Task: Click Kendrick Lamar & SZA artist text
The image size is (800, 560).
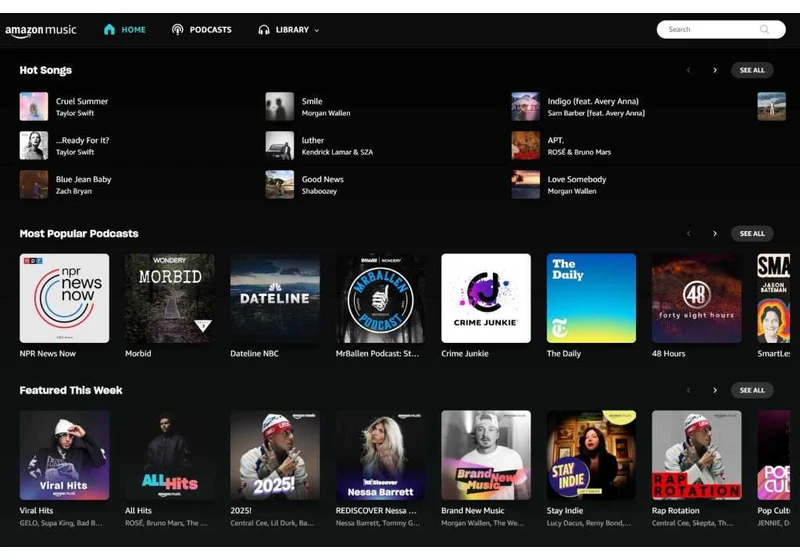Action: (x=337, y=152)
